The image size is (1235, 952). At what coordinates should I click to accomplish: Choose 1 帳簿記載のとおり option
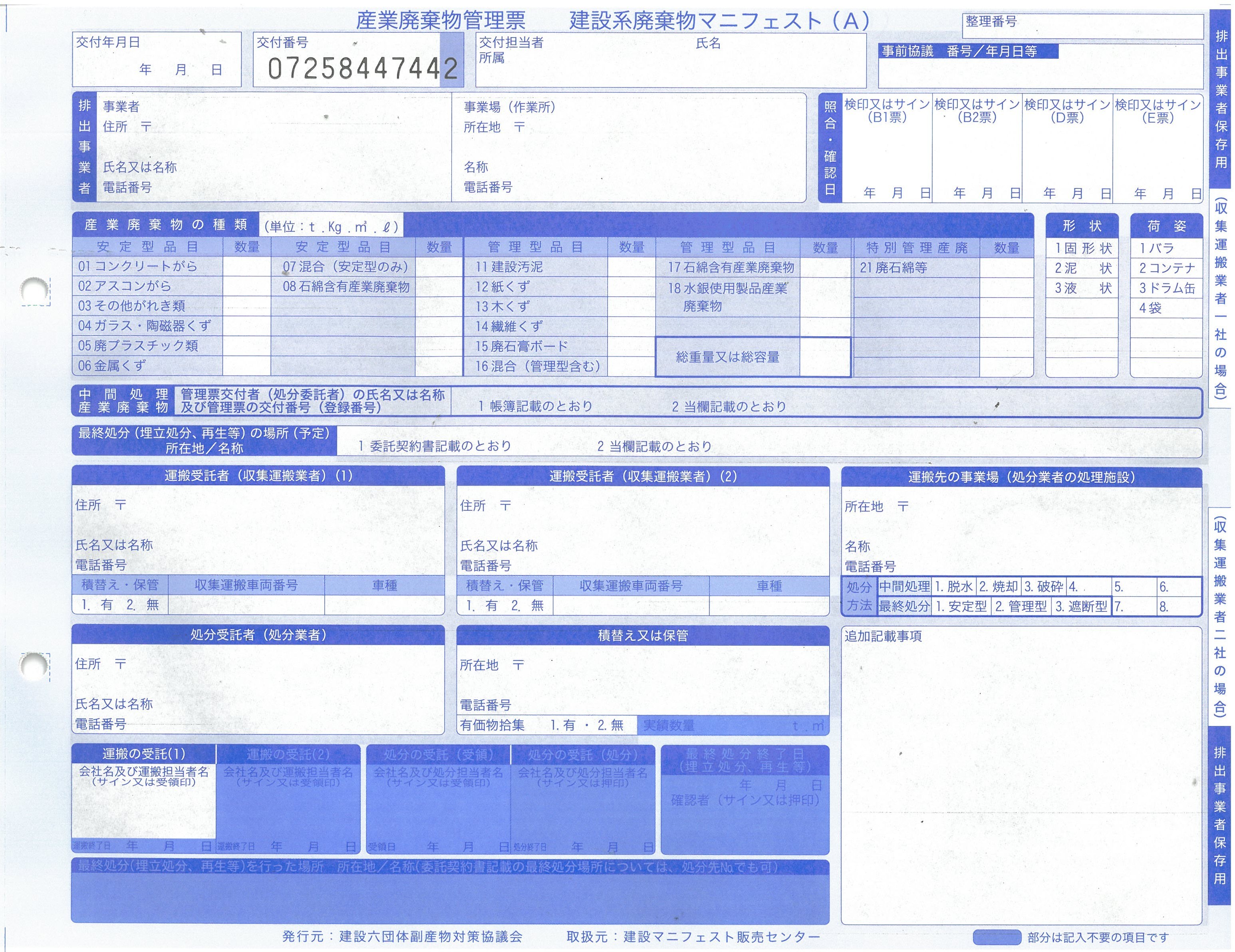(x=535, y=406)
